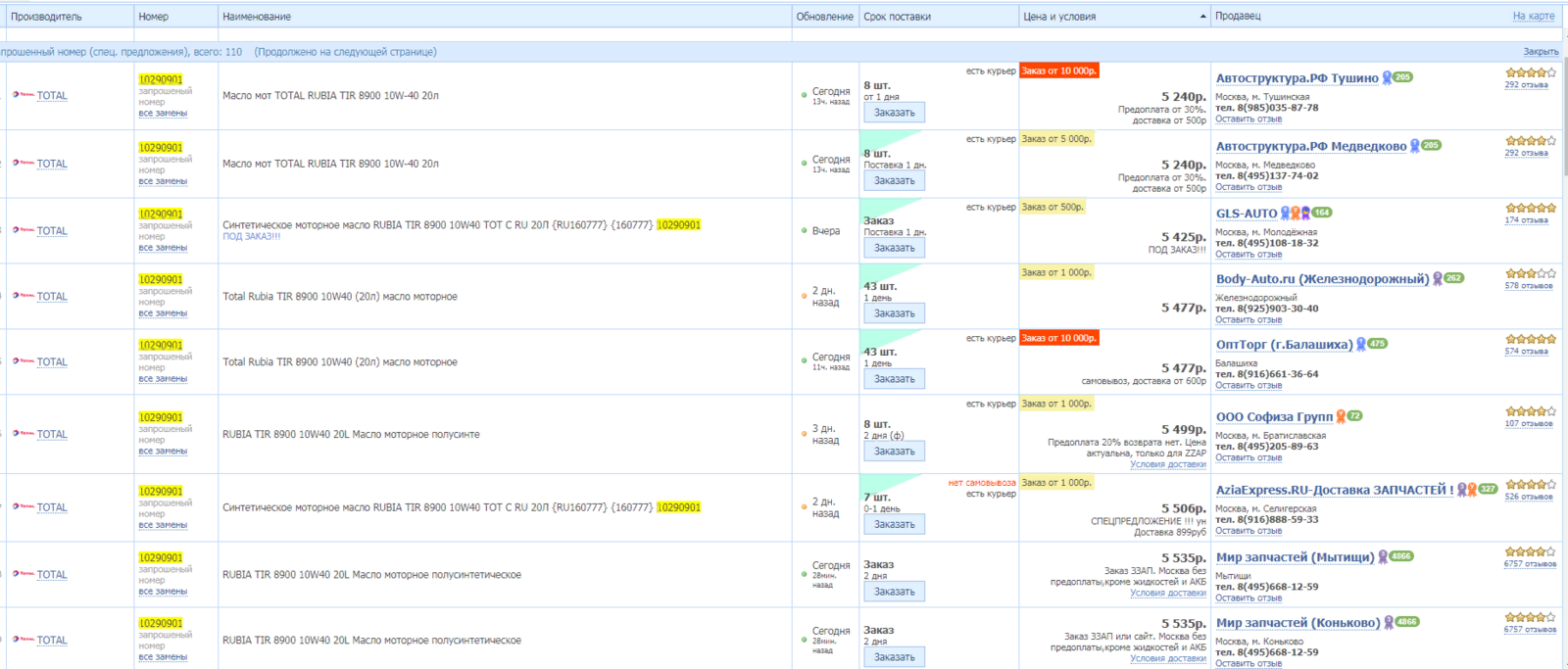Click the TOTAL logo in the Автоструктура.РФ Тушино row
The height and width of the screenshot is (669, 1568).
tap(23, 95)
